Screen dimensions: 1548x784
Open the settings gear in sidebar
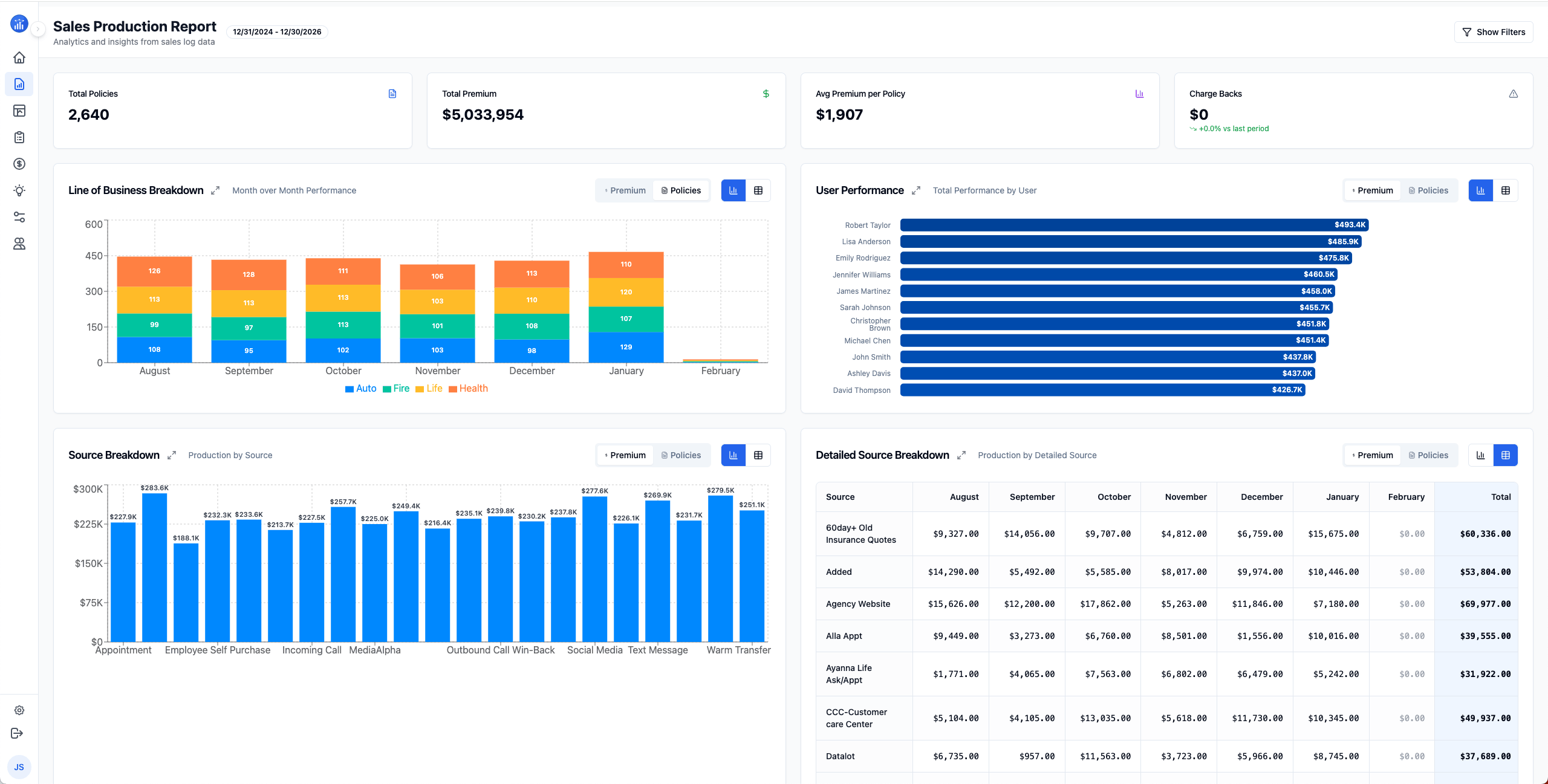click(x=19, y=710)
